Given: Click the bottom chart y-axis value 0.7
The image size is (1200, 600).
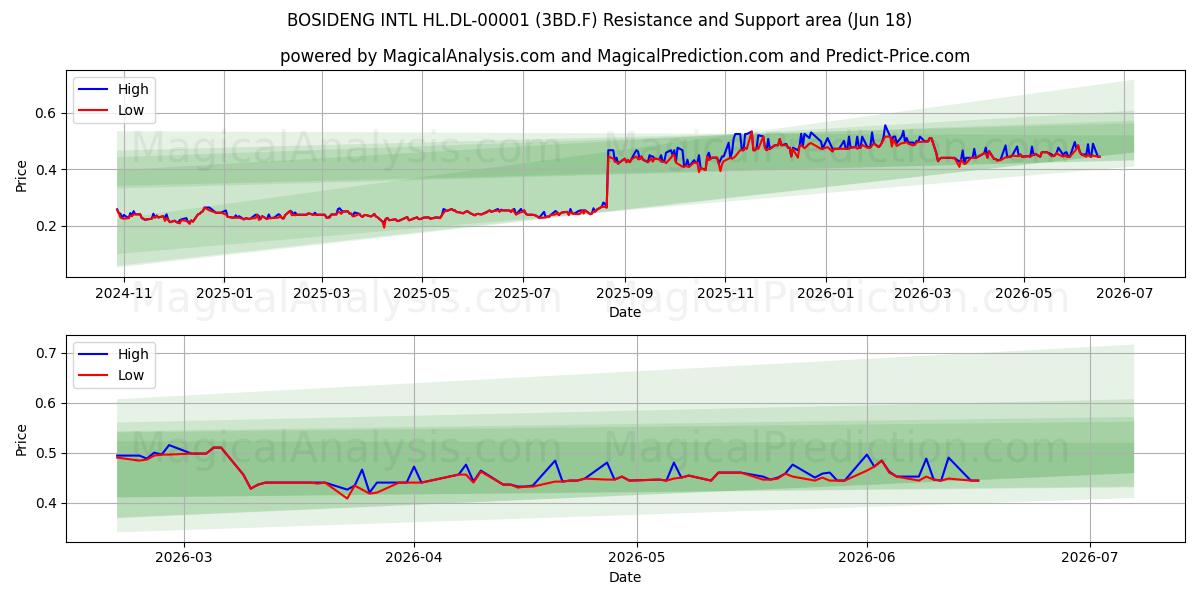Looking at the screenshot, I should click(48, 353).
